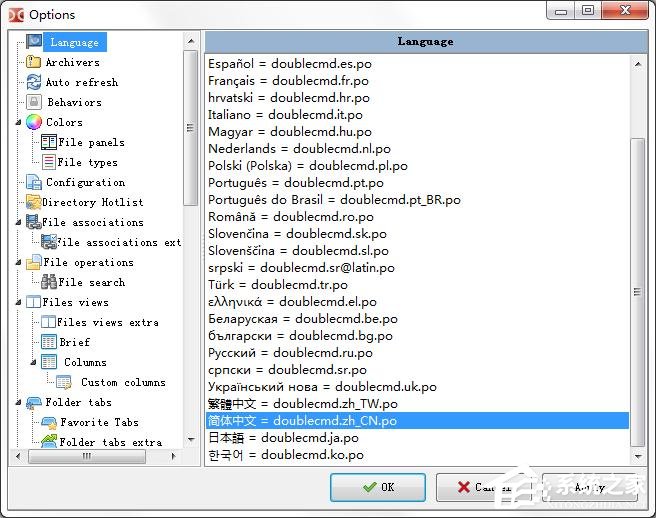The width and height of the screenshot is (656, 518).
Task: Collapse the Columns tree node
Action: (x=33, y=362)
